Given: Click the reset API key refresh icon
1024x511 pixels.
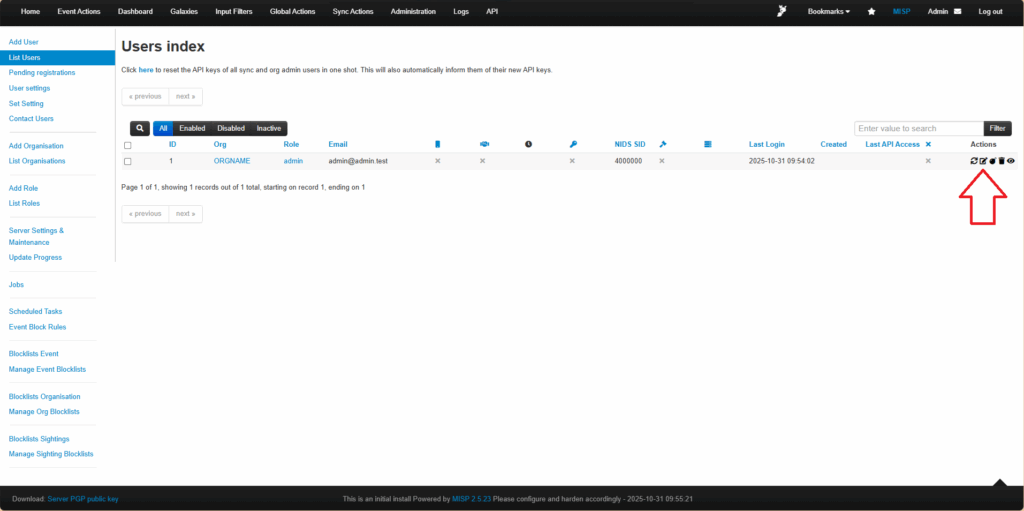Looking at the screenshot, I should [x=974, y=161].
